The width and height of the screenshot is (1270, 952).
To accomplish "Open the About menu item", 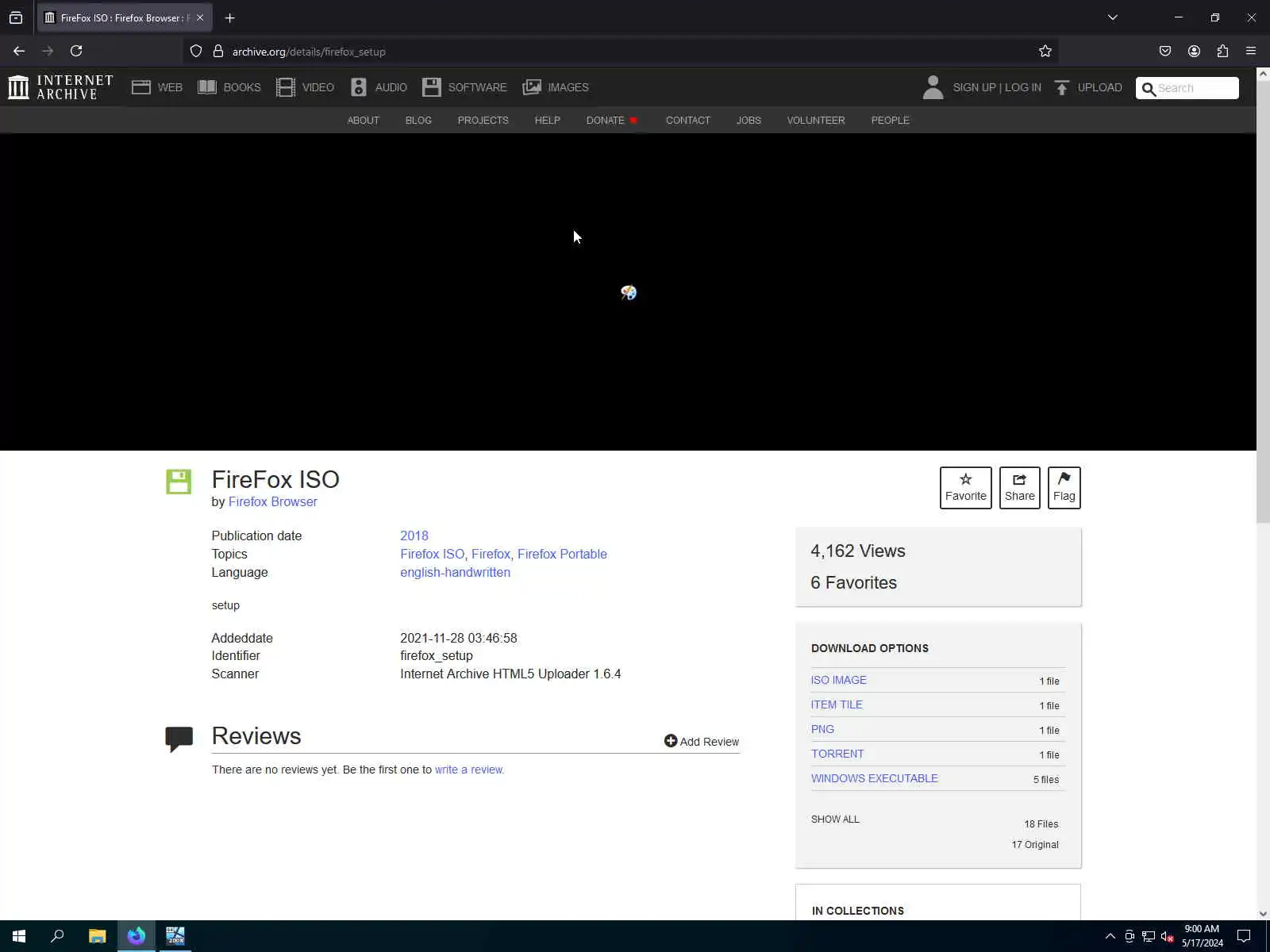I will coord(364,121).
